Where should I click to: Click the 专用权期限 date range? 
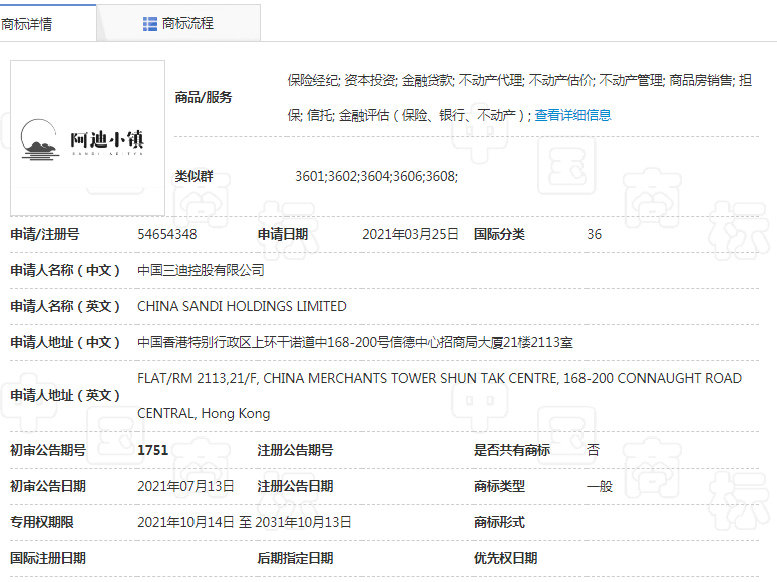(244, 522)
